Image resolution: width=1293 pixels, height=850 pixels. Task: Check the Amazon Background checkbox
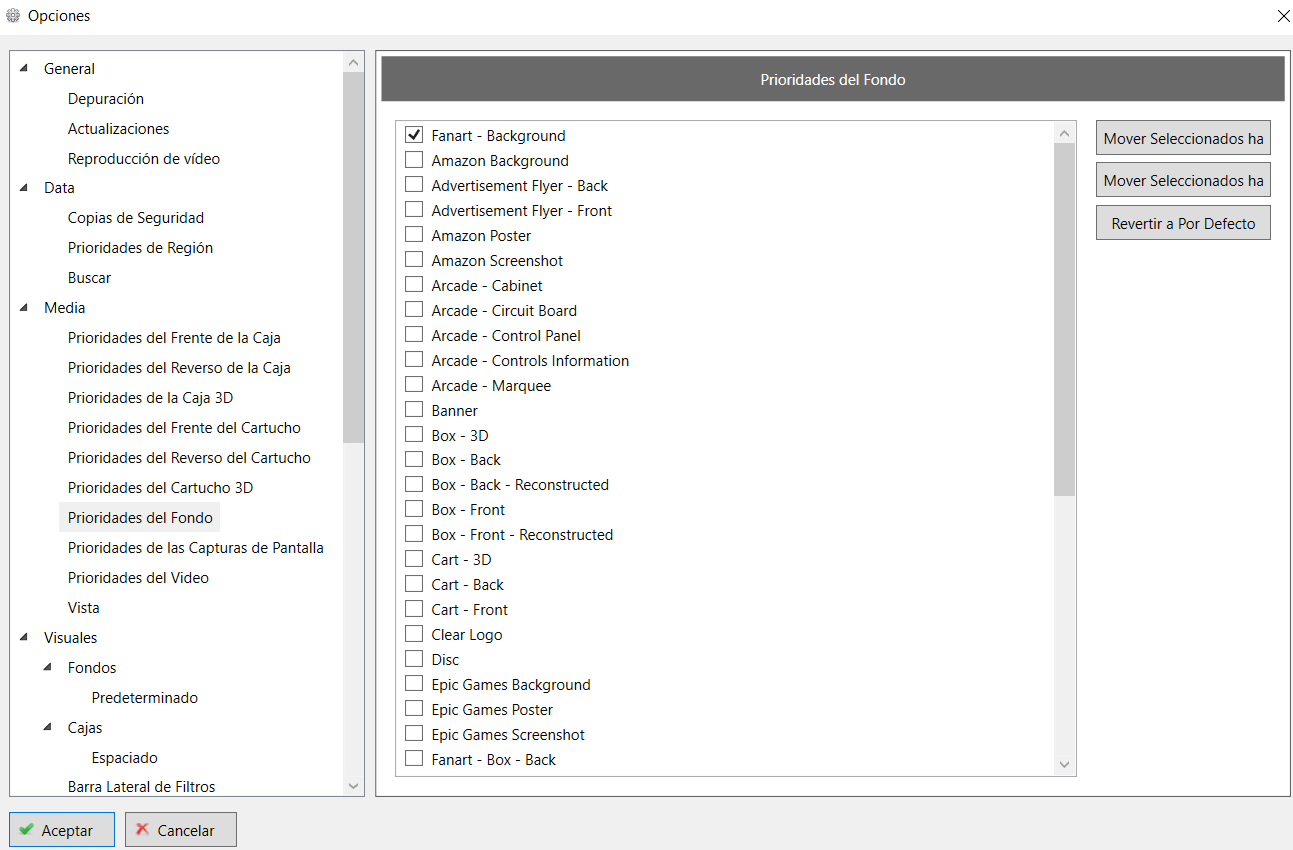point(414,160)
